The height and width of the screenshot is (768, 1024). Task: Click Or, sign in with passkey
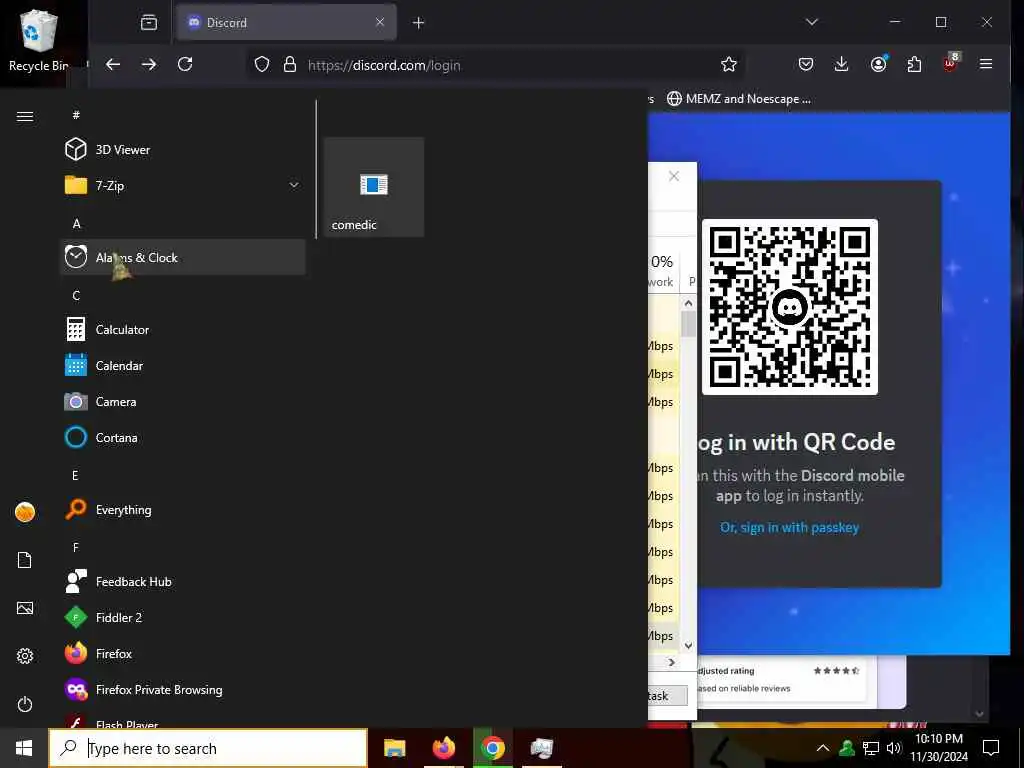click(790, 528)
